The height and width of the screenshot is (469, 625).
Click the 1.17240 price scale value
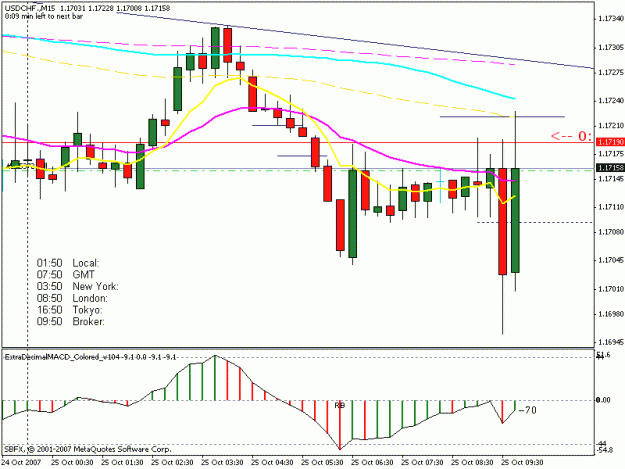(611, 101)
